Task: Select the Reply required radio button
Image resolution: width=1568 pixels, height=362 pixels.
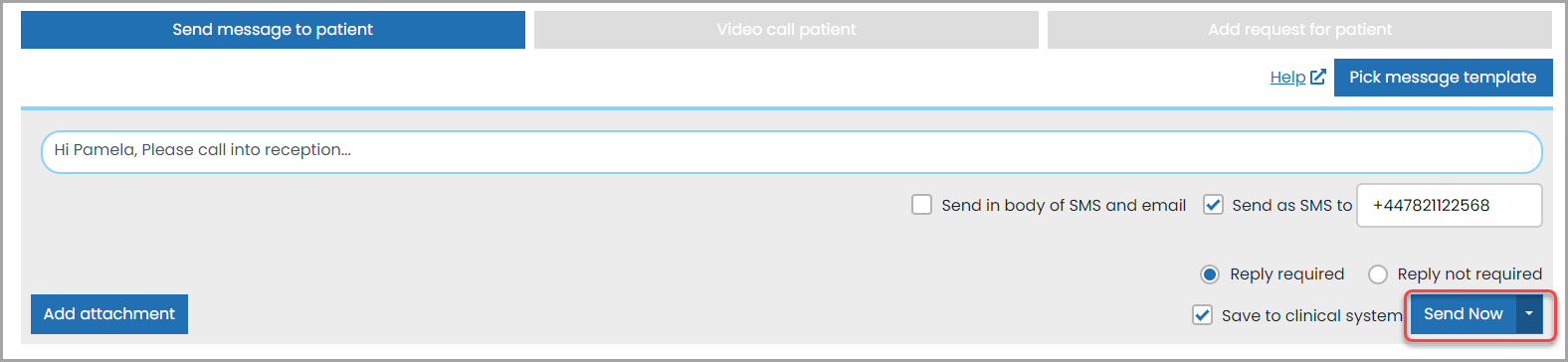Action: point(1210,274)
